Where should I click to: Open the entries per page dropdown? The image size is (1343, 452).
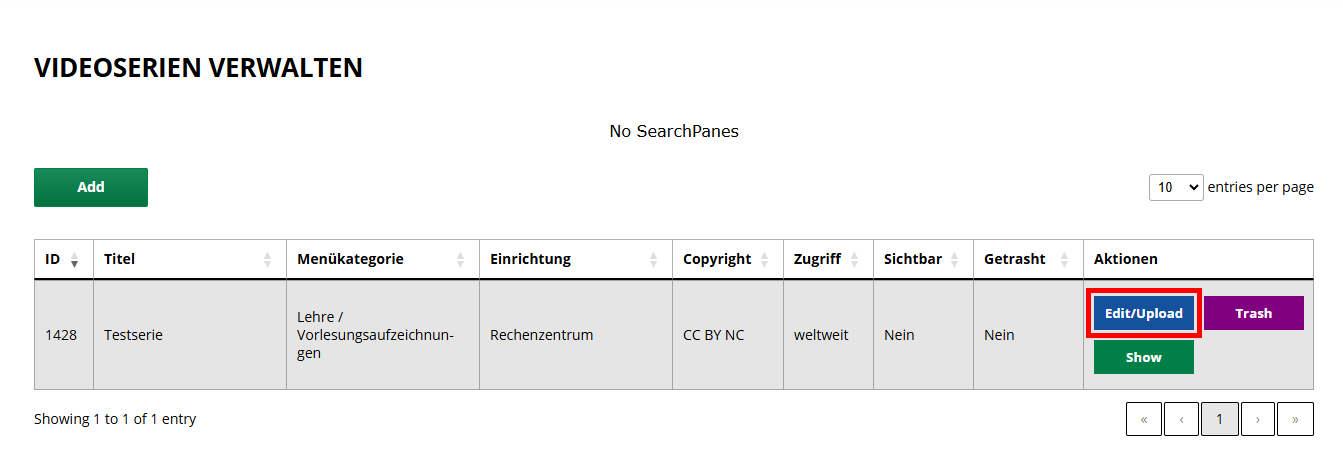[x=1176, y=187]
